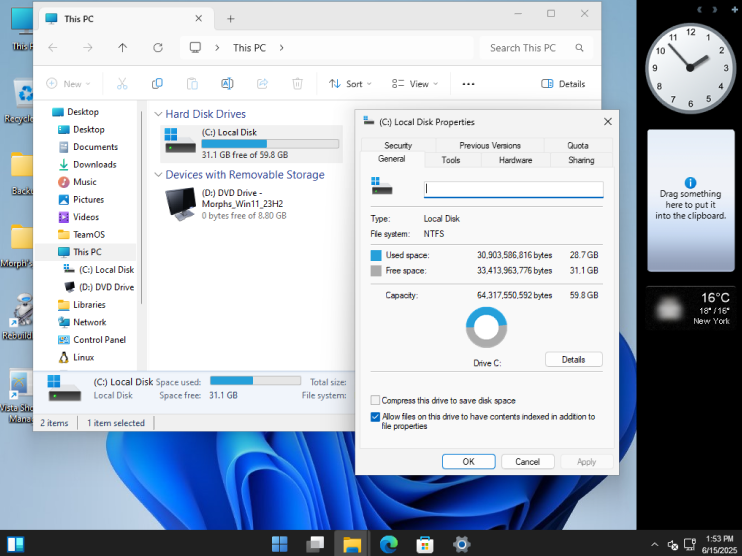Screen dimensions: 742x556
Task: Open the See more ellipsis menu
Action: pyautogui.click(x=468, y=84)
